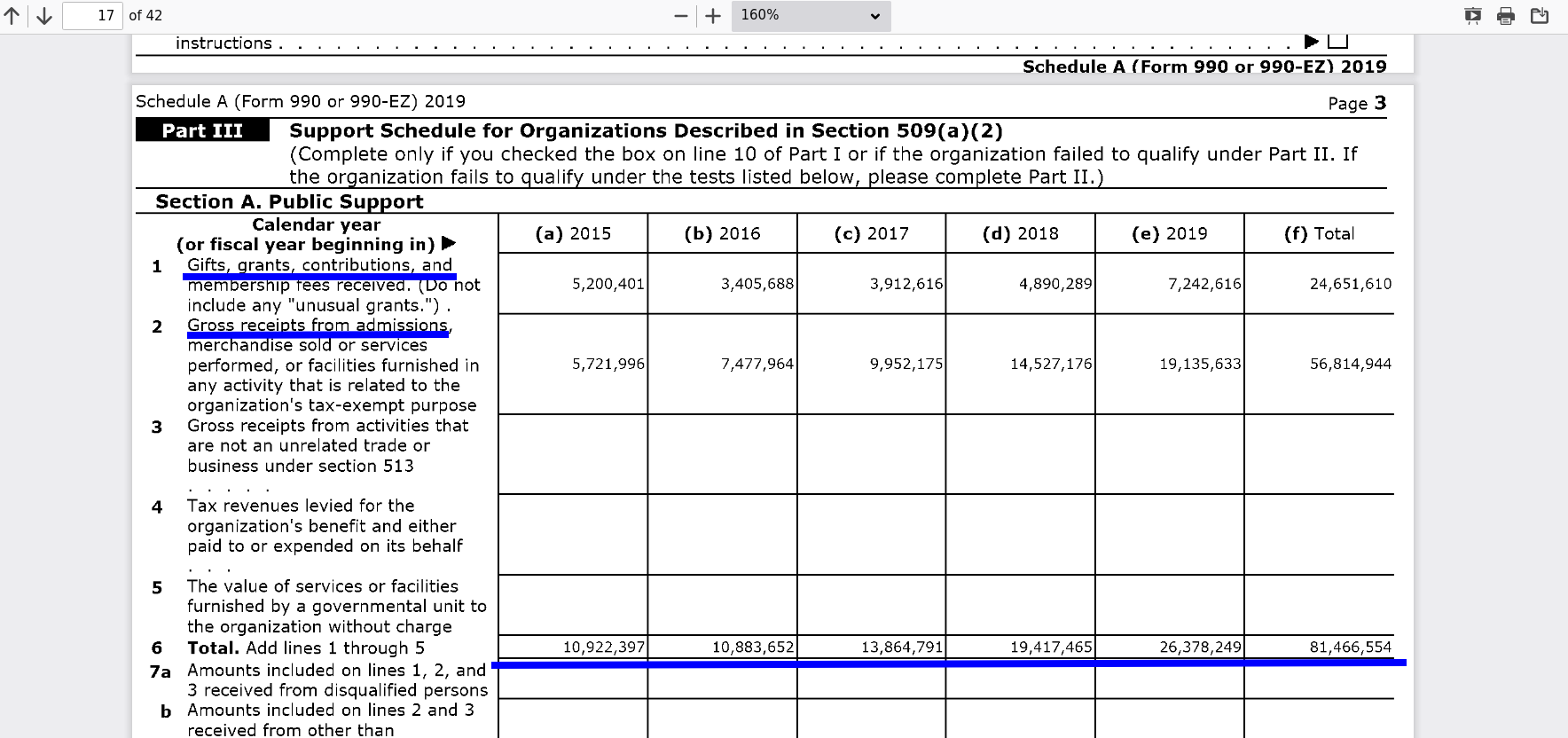Click 'Gross receipts from admissions' text

click(x=318, y=325)
